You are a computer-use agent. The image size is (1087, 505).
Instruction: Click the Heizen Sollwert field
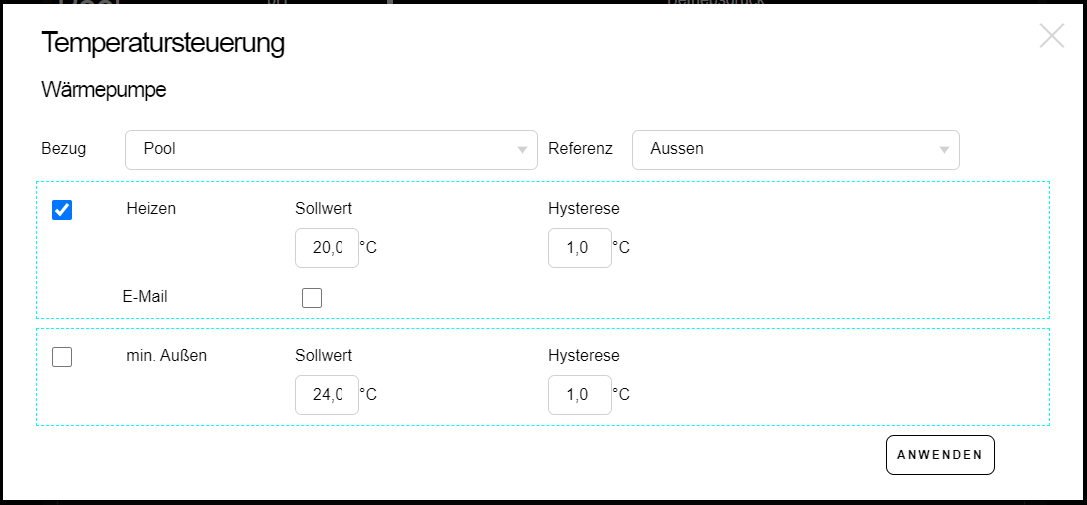(x=327, y=248)
